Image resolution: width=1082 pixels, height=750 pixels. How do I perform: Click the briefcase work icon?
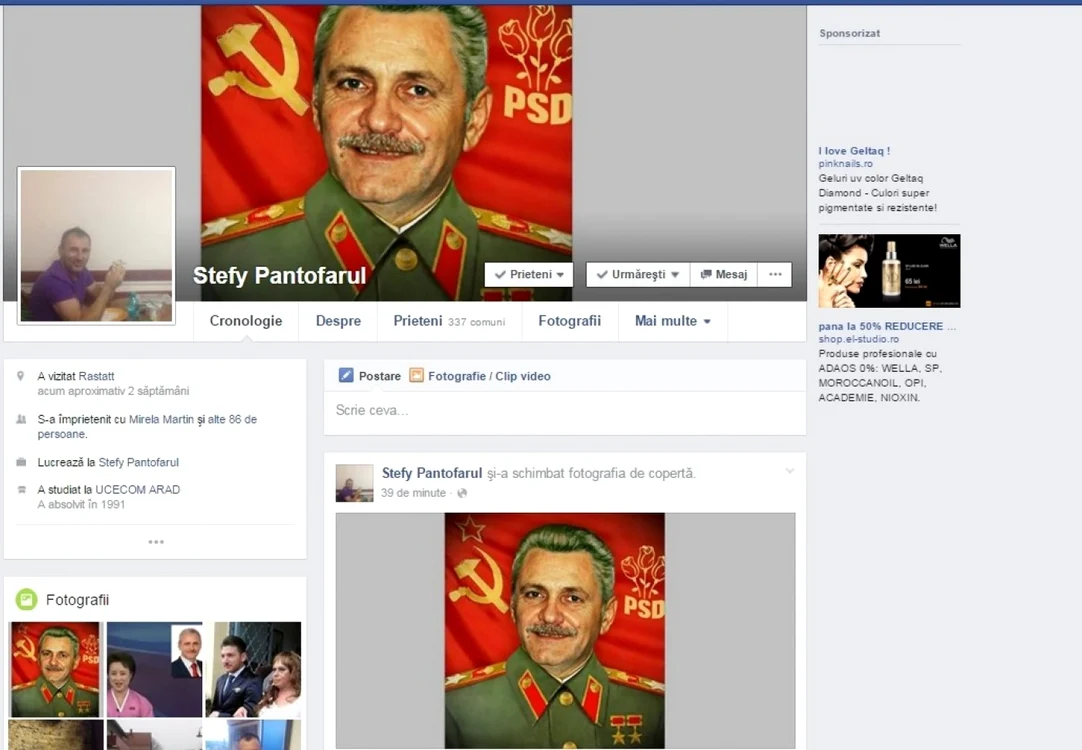tap(21, 462)
